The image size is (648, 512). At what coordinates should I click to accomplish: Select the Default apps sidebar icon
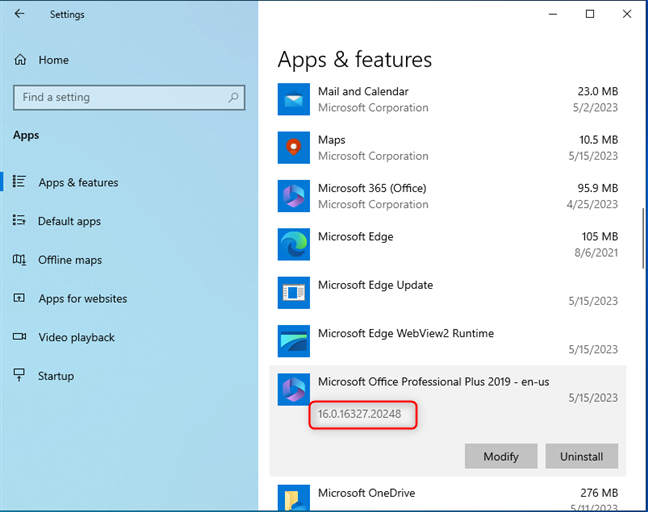(x=19, y=220)
